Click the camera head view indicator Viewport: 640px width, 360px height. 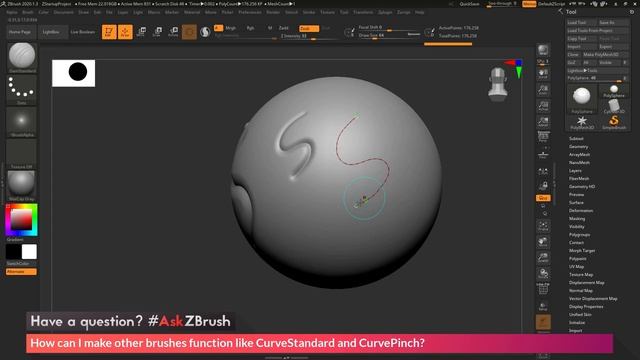498,84
